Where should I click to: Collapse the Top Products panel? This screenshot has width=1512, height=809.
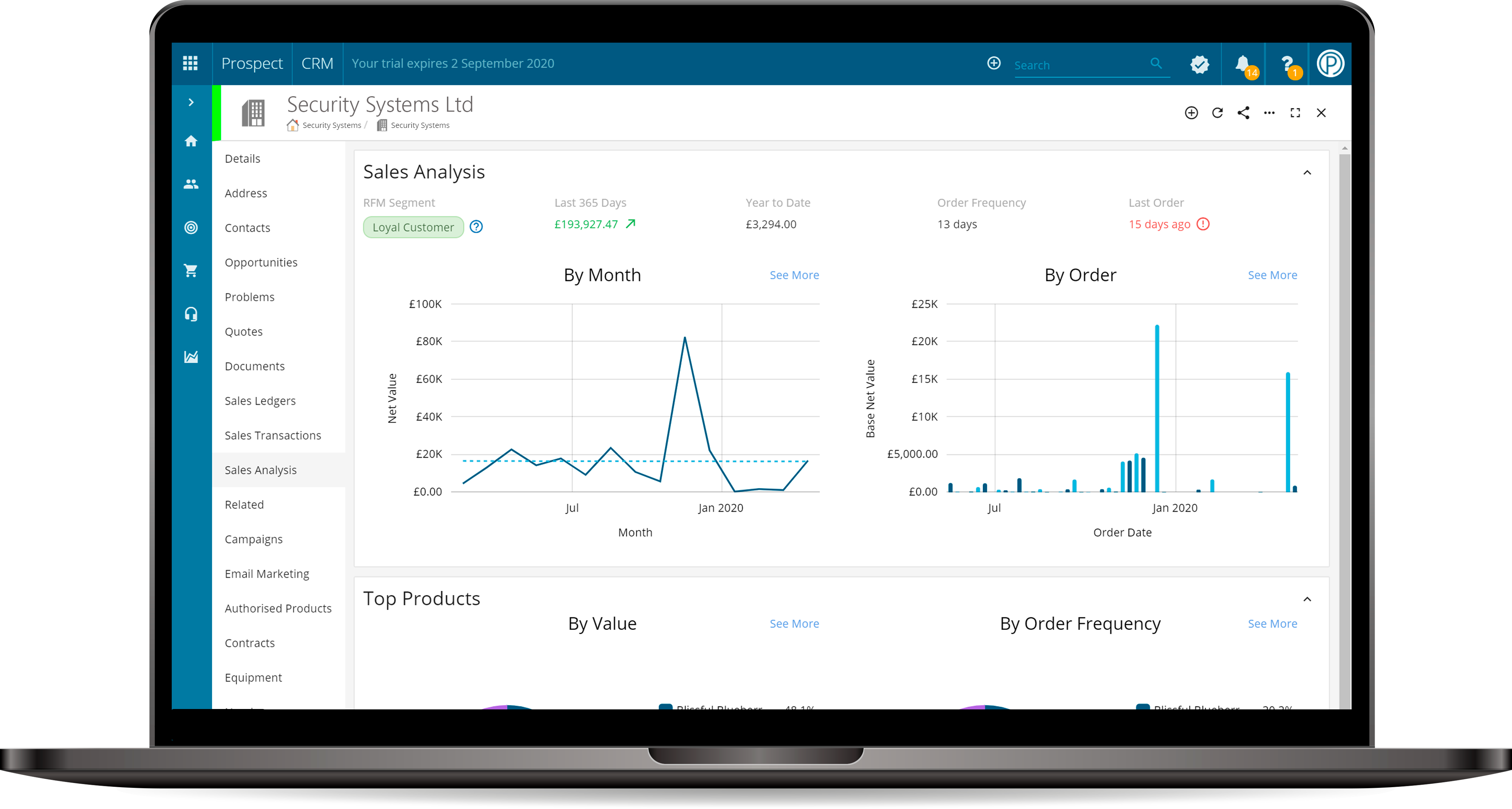click(1307, 599)
